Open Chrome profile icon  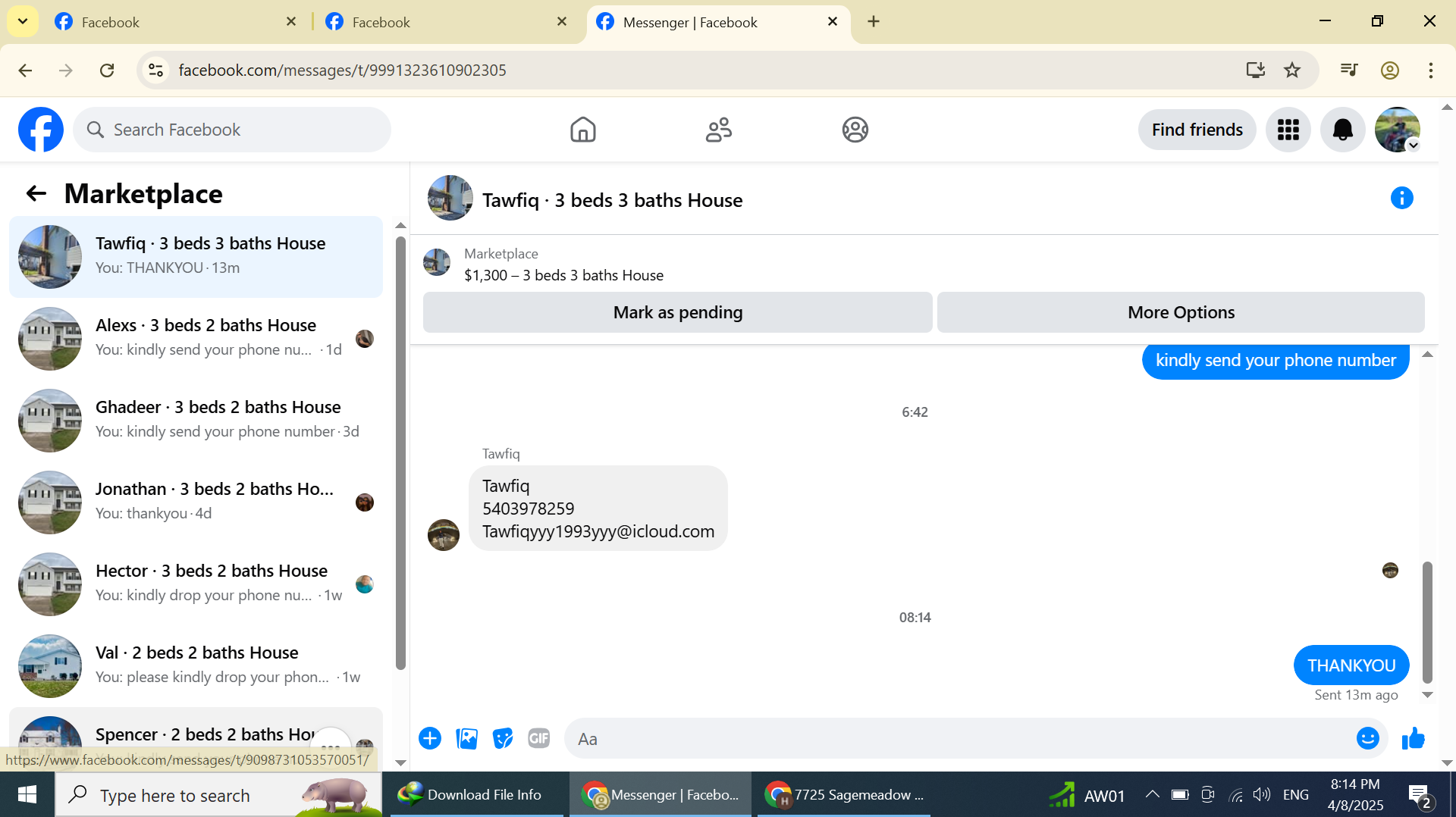[1390, 70]
